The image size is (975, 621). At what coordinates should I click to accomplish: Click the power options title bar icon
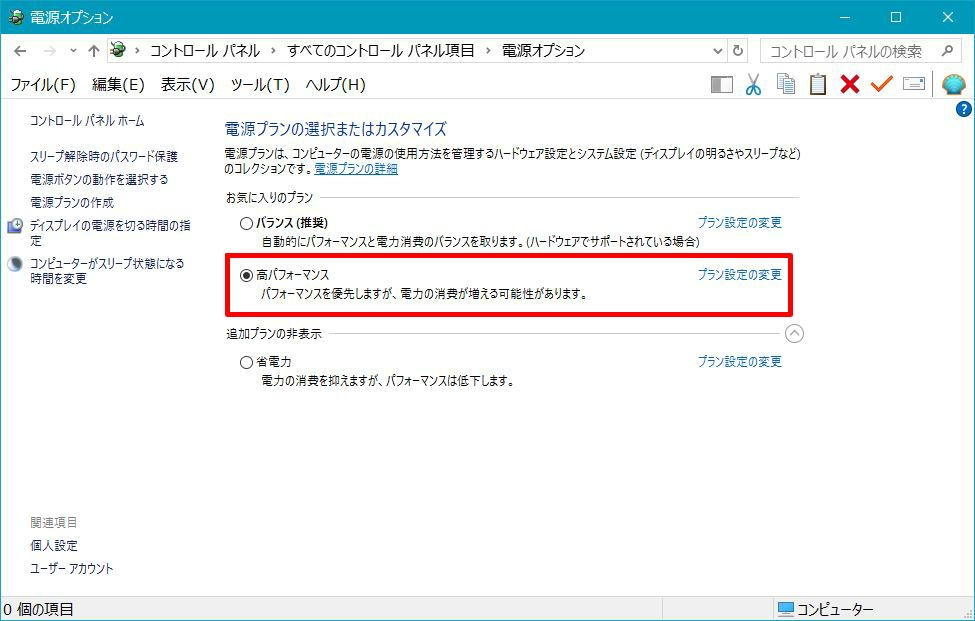(x=16, y=17)
